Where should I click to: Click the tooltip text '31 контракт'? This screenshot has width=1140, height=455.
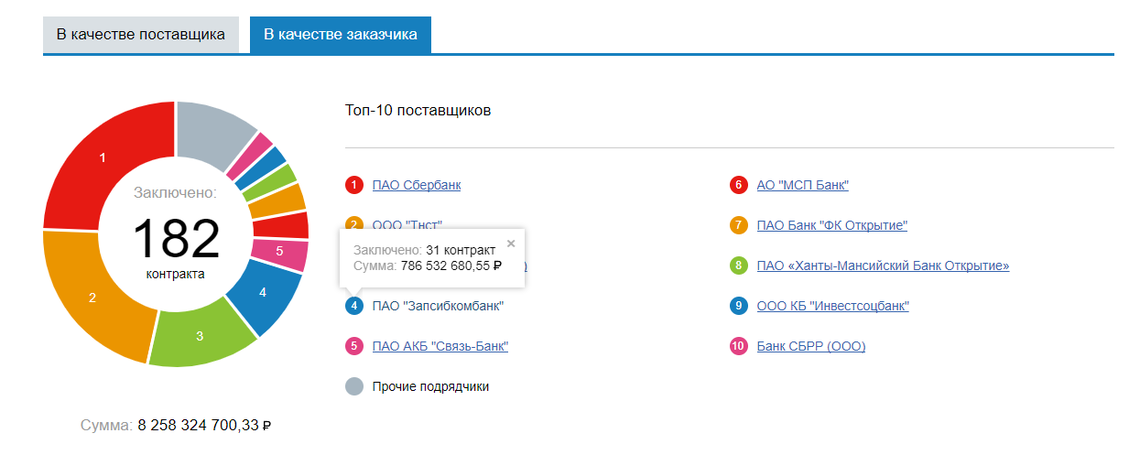[460, 251]
